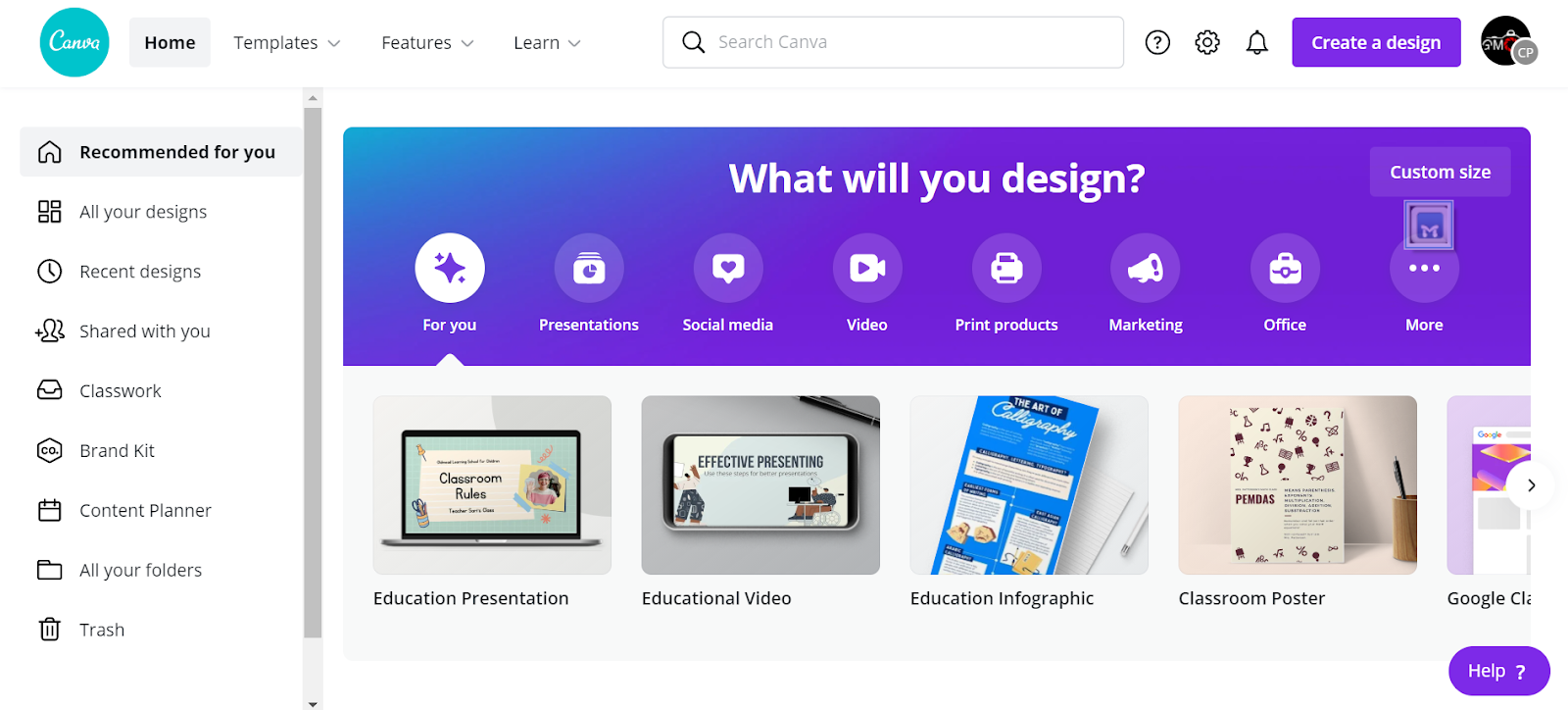Expand the Features dropdown menu

pos(427,42)
